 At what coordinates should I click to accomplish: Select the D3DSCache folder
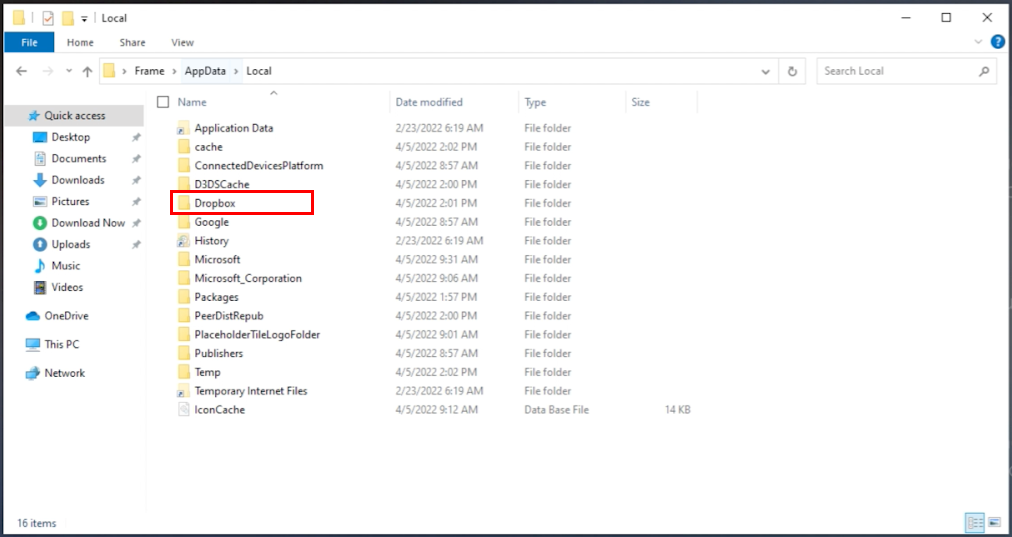[221, 184]
